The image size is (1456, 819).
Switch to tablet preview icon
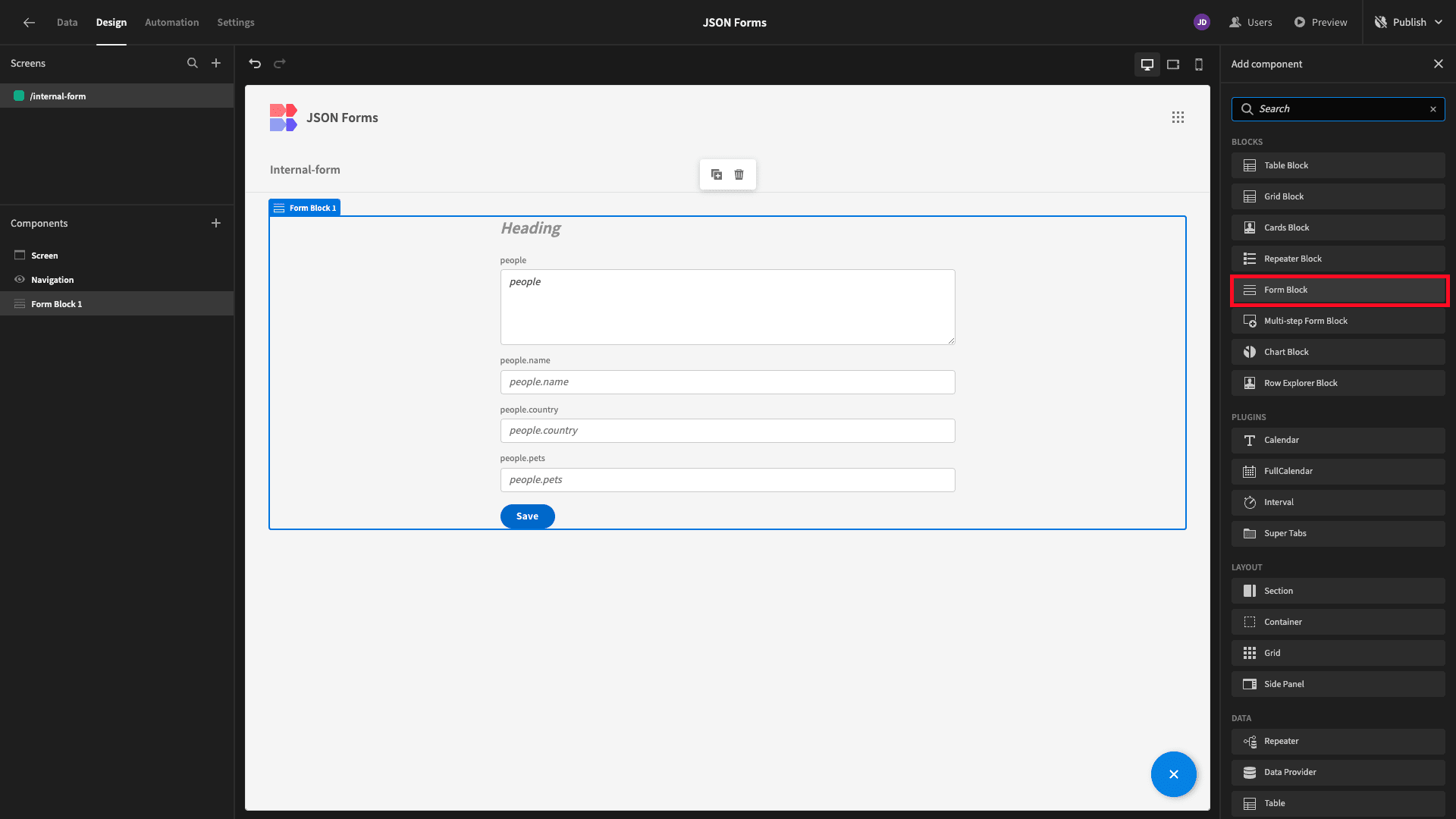(1173, 64)
